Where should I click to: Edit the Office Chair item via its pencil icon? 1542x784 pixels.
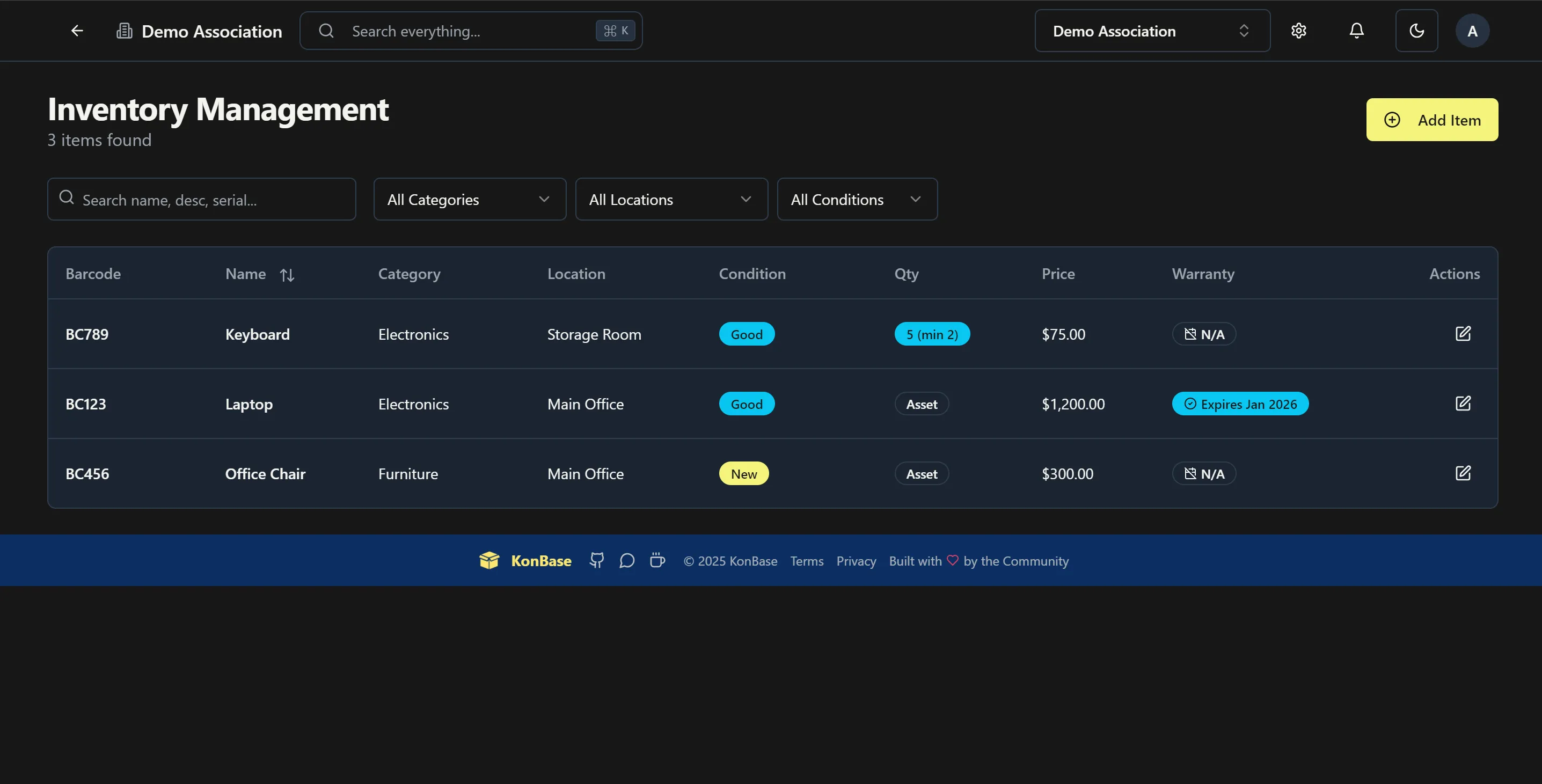coord(1463,473)
